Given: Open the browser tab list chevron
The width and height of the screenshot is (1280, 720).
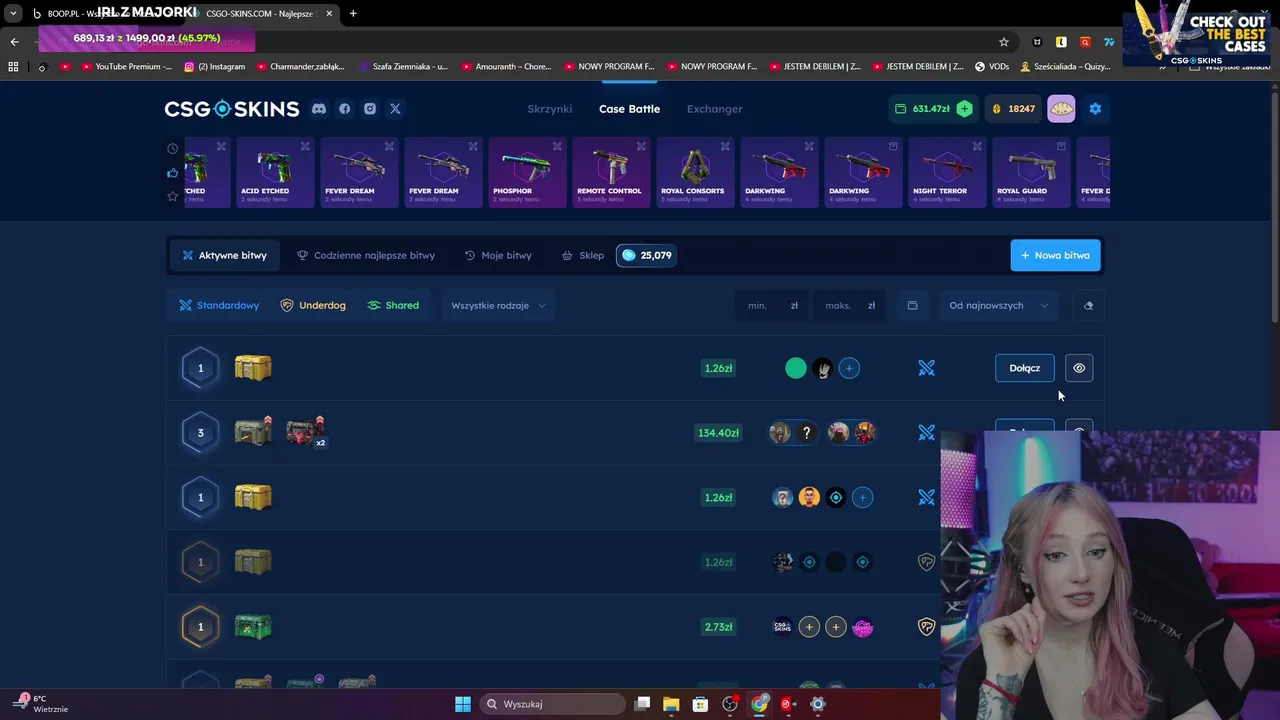Looking at the screenshot, I should click(13, 13).
